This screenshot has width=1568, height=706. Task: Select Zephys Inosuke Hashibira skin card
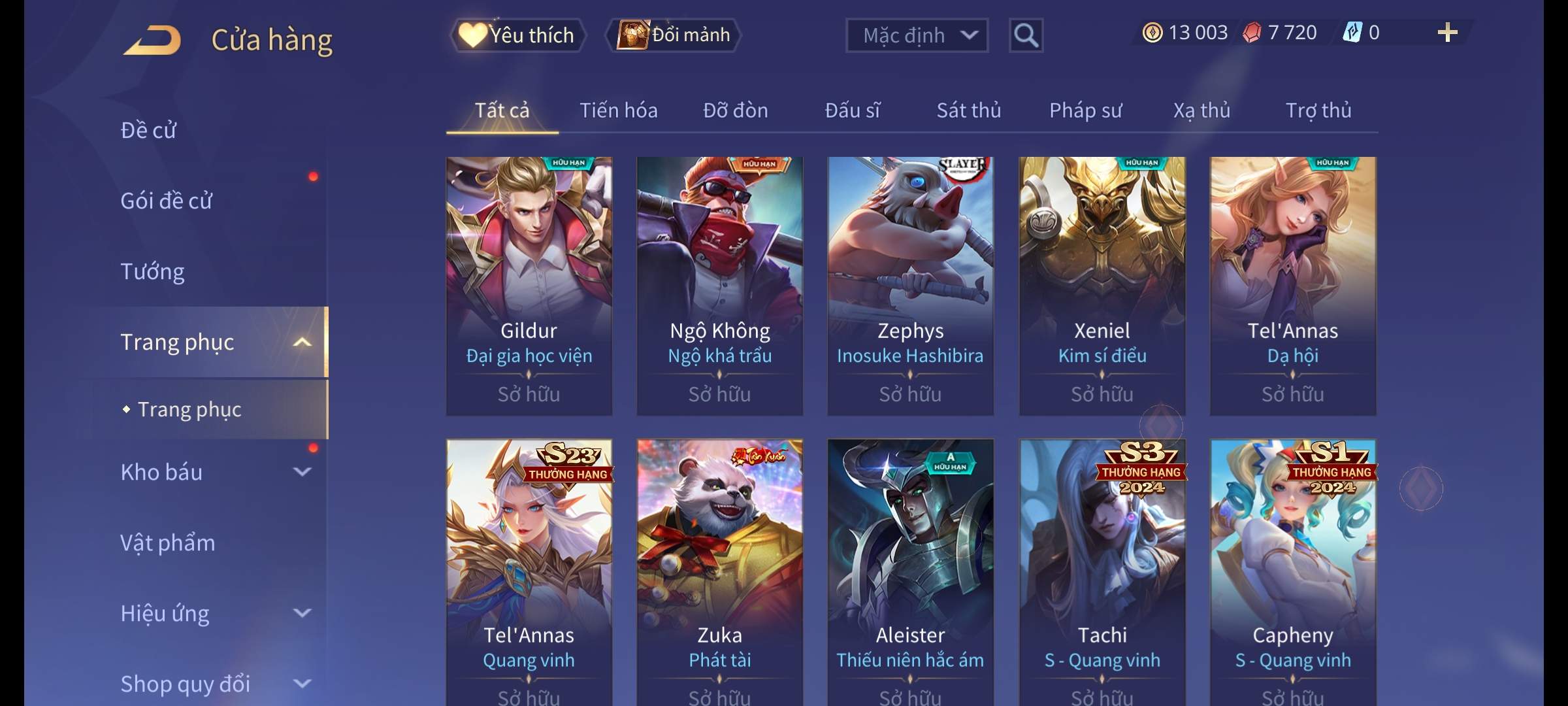910,286
